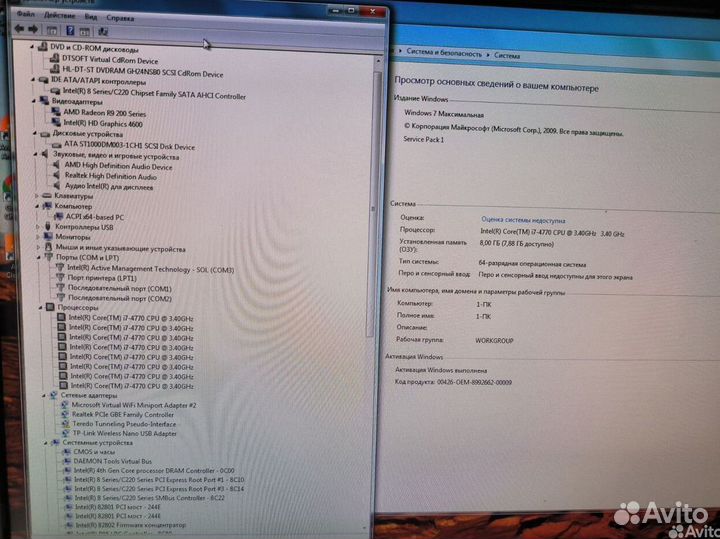Expand the Клавиатуры node
The image size is (720, 539).
point(37,196)
